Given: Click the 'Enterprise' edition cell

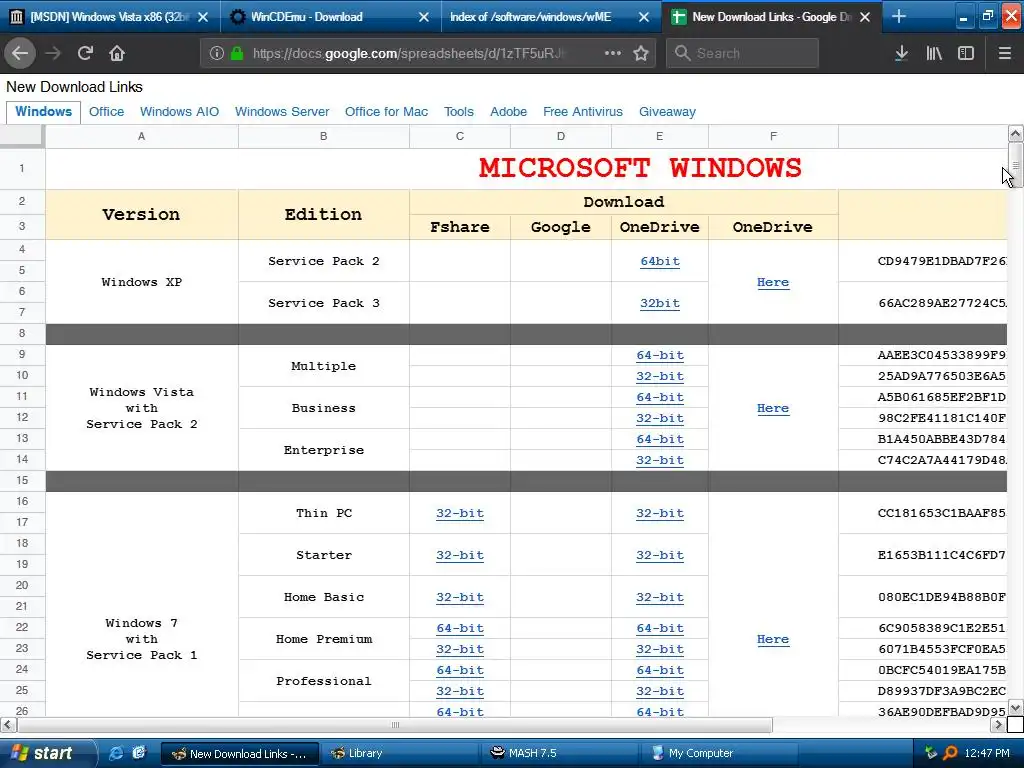Looking at the screenshot, I should pyautogui.click(x=323, y=450).
